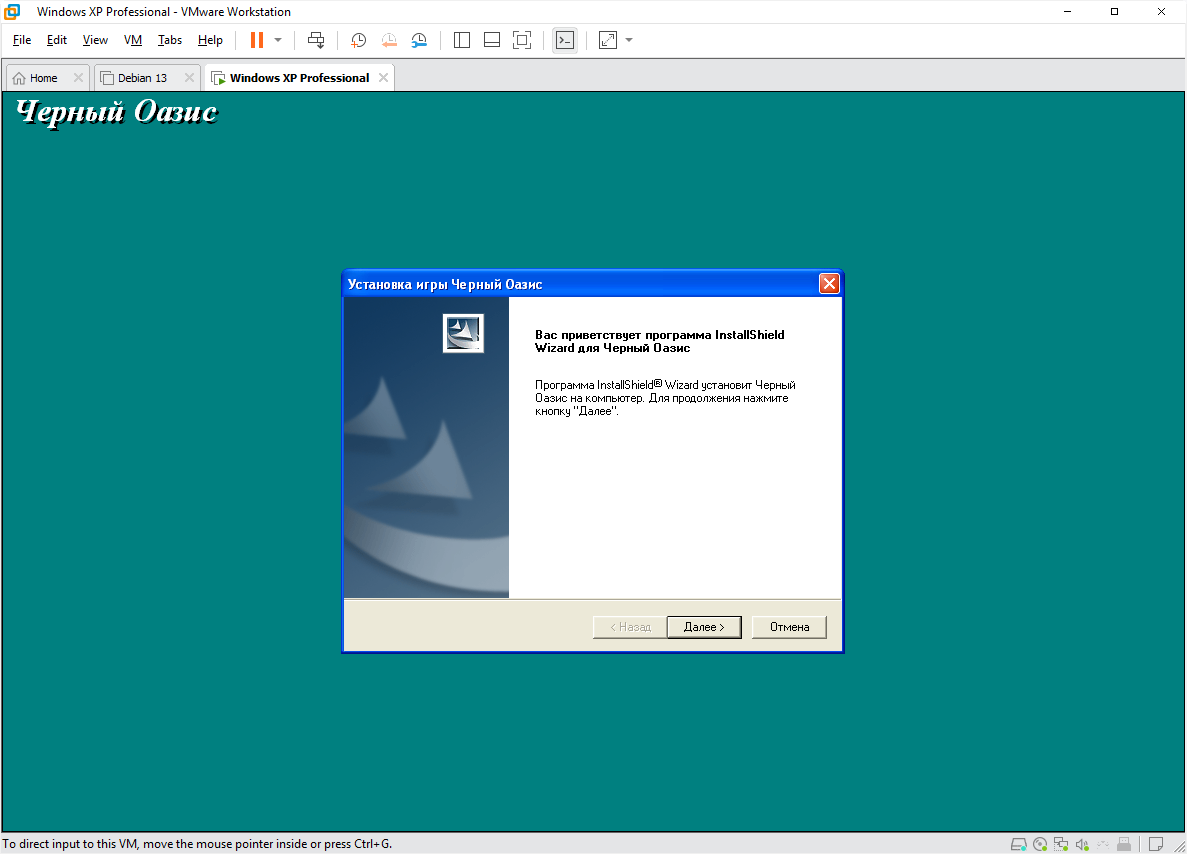Switch to the Debian 13 tab

(x=142, y=78)
